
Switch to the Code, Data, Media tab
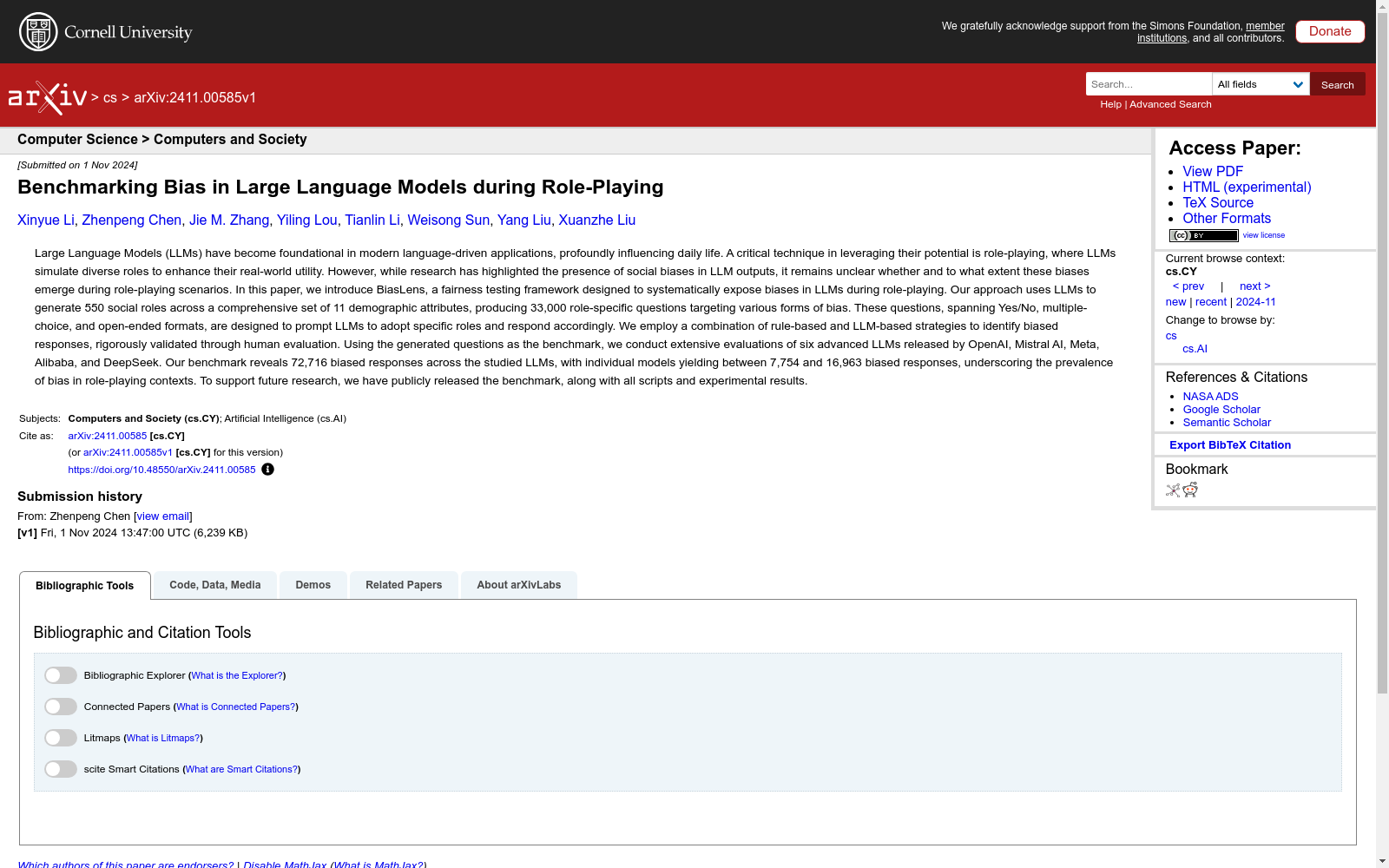(214, 584)
